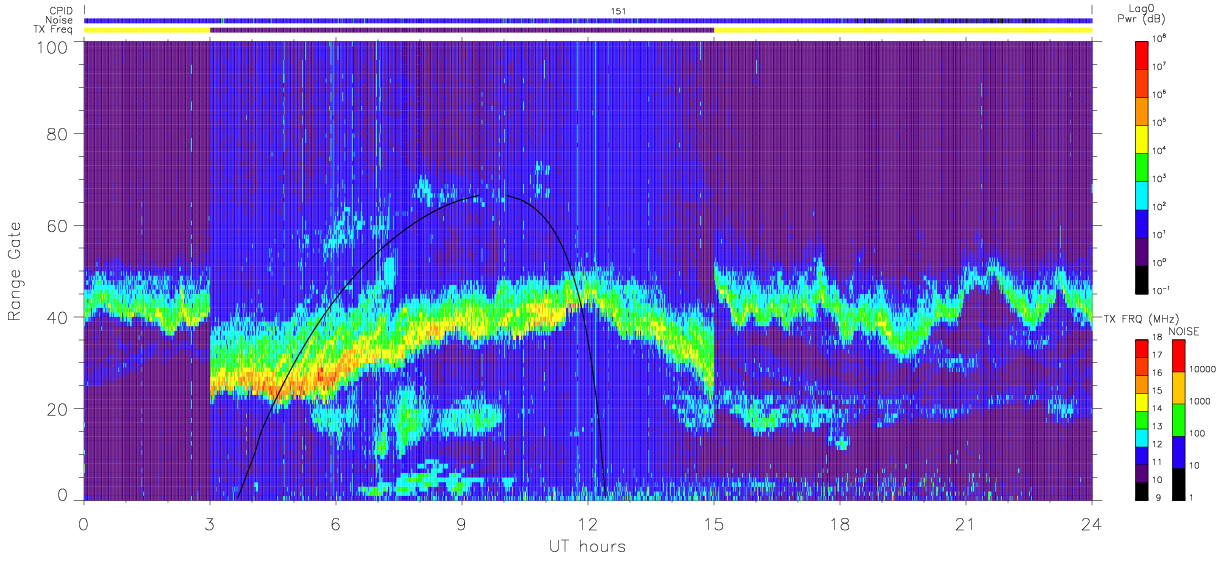Click the x-axis tick label 12

587,522
